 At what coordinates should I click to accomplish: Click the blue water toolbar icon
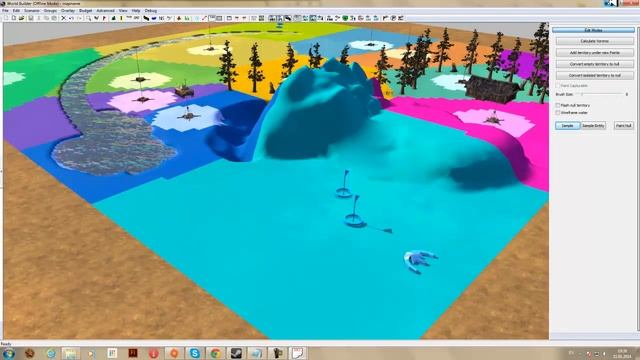(x=153, y=18)
